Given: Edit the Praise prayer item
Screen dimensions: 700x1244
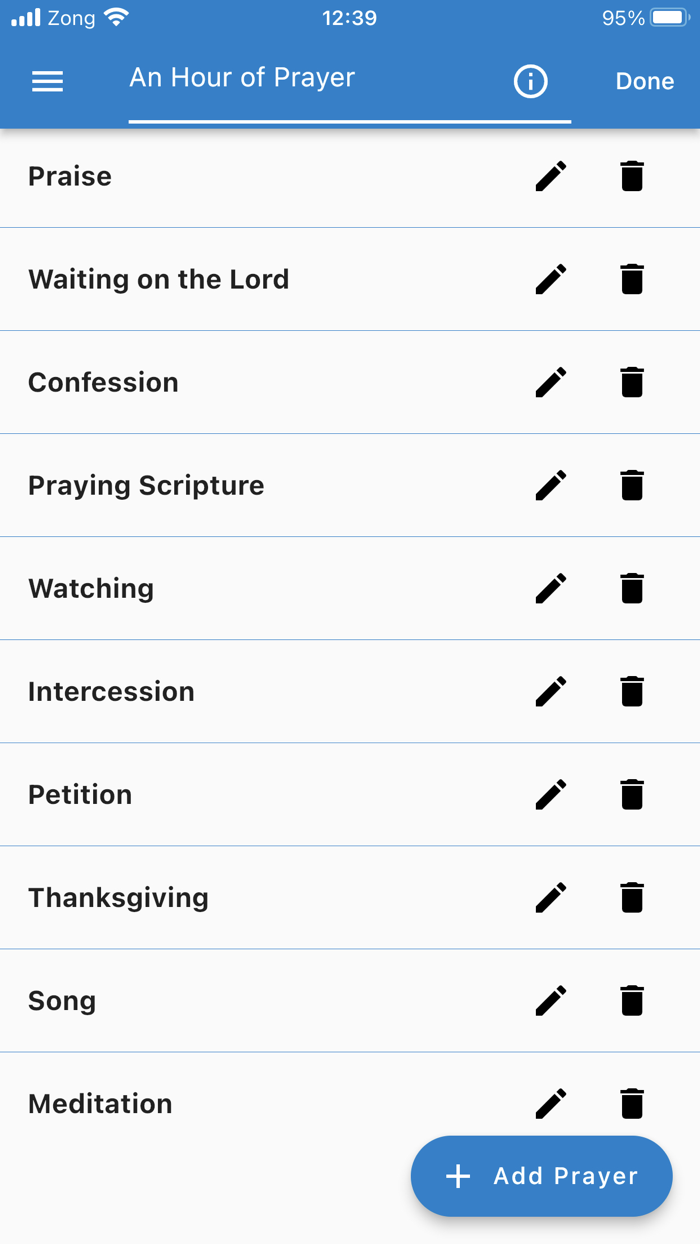Looking at the screenshot, I should point(550,176).
